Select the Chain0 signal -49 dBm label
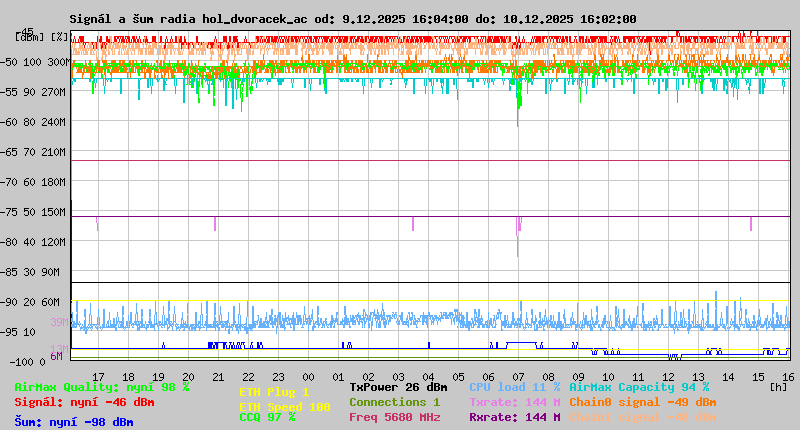Viewport: 800px width, 430px height. tap(642, 402)
